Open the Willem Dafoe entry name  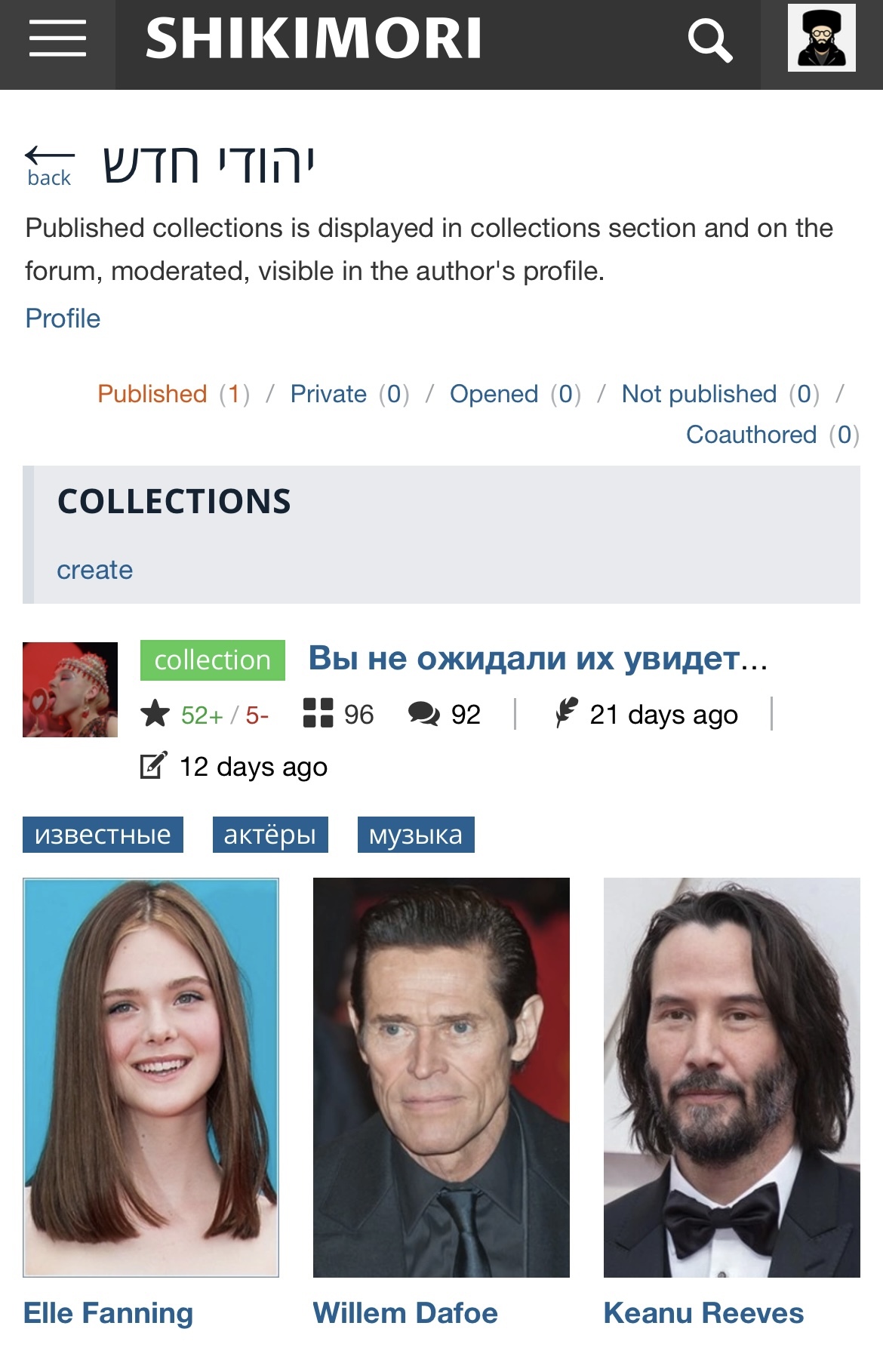point(405,1313)
